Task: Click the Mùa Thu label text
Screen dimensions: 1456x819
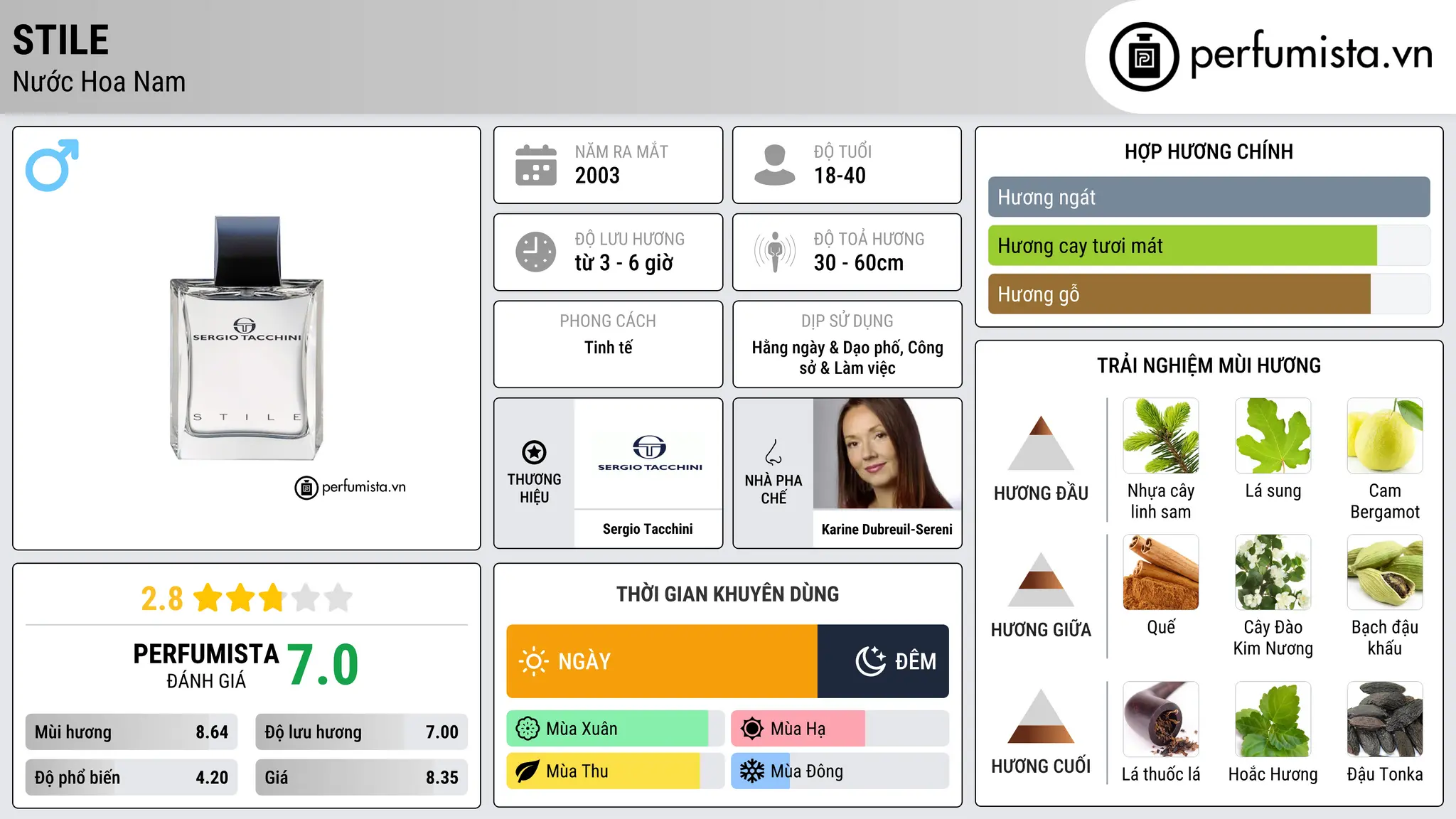Action: coord(577,771)
